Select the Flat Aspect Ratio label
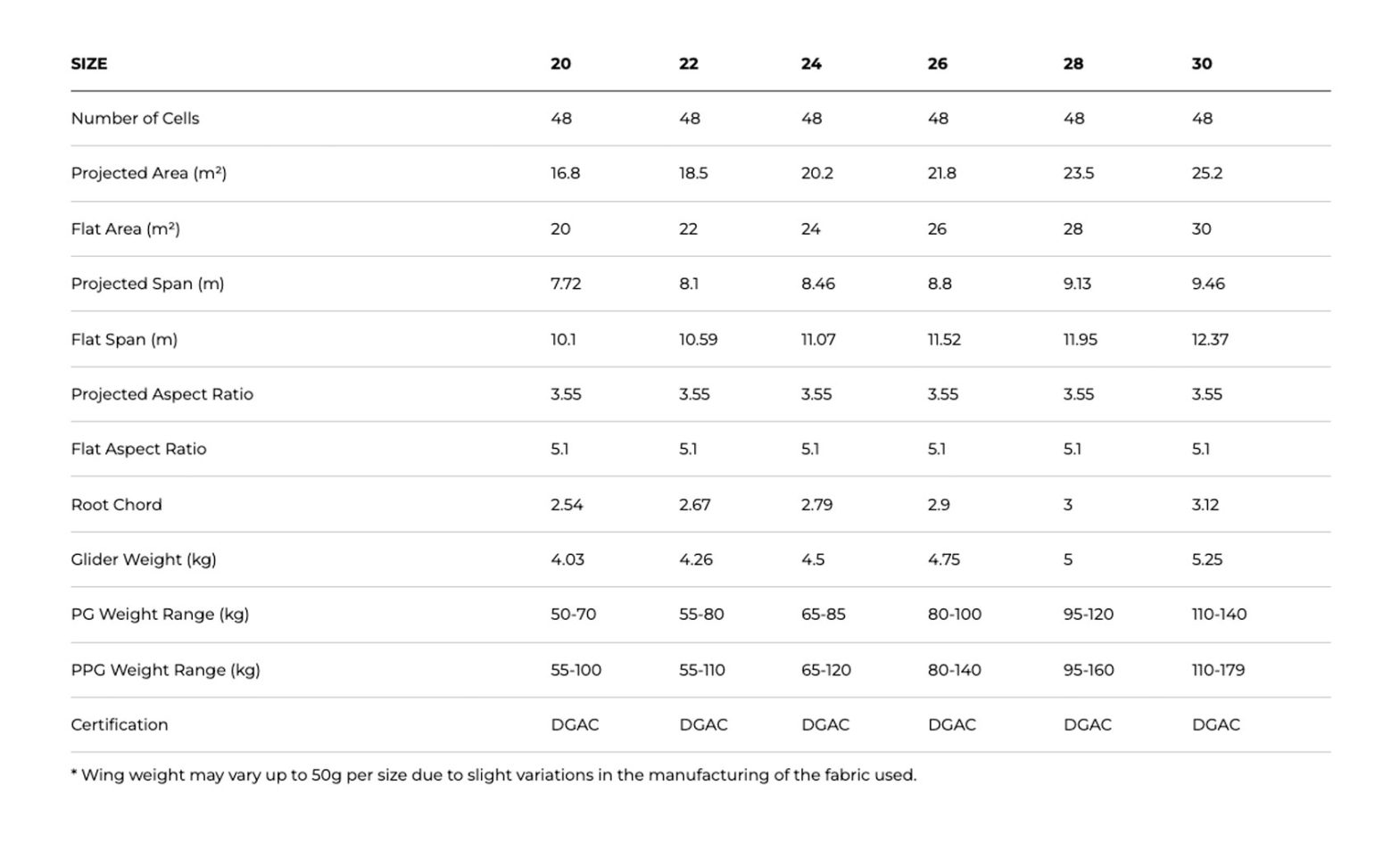This screenshot has height=843, width=1400. pyautogui.click(x=138, y=449)
